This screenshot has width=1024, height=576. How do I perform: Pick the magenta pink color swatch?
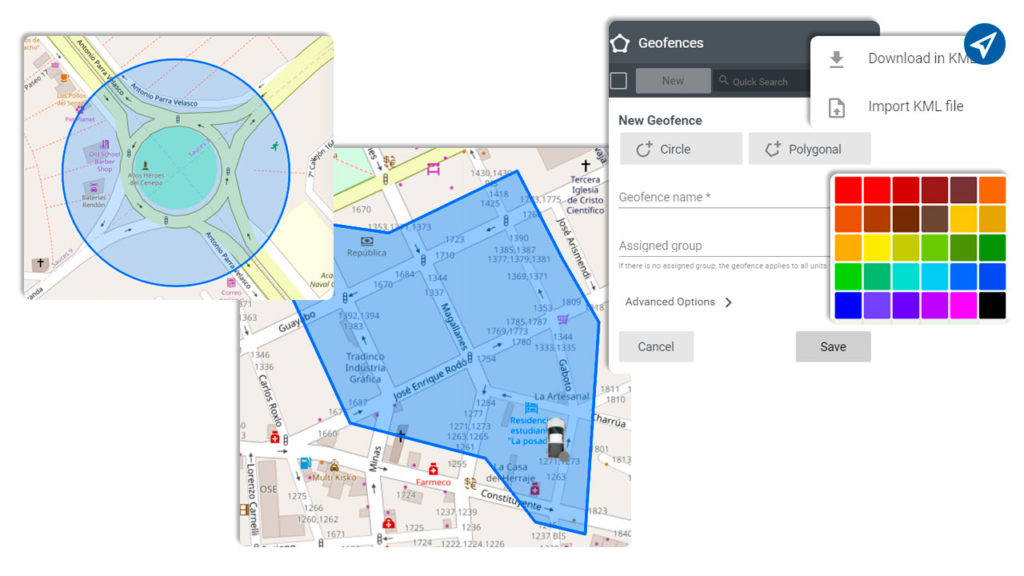pos(963,306)
